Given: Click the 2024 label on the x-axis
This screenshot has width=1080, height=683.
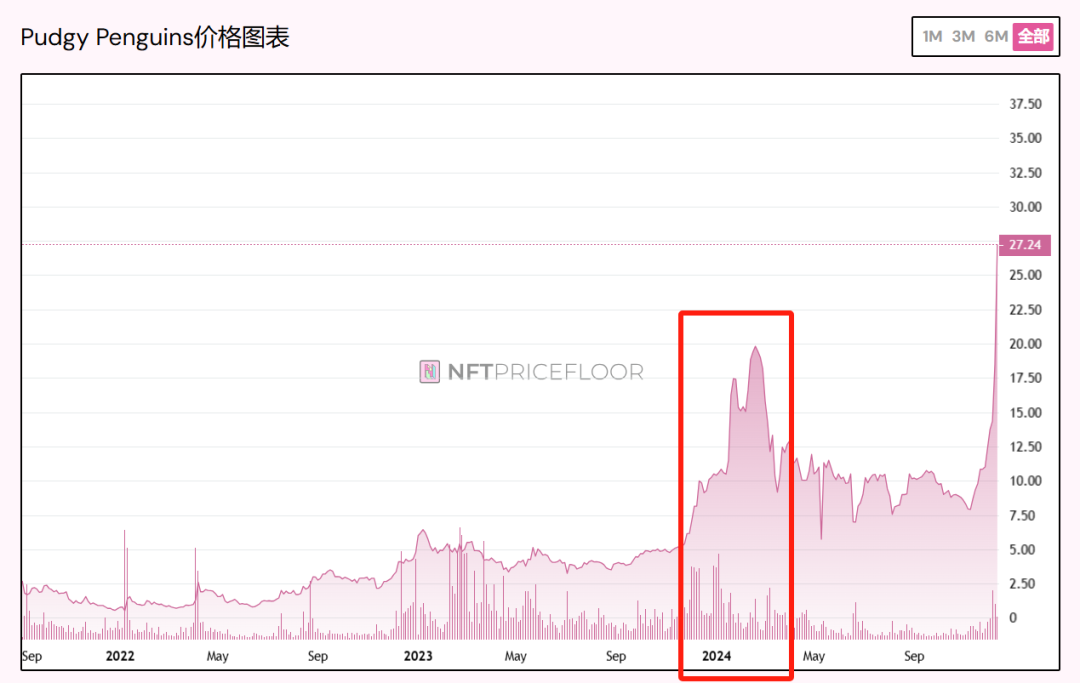Looking at the screenshot, I should pos(715,656).
